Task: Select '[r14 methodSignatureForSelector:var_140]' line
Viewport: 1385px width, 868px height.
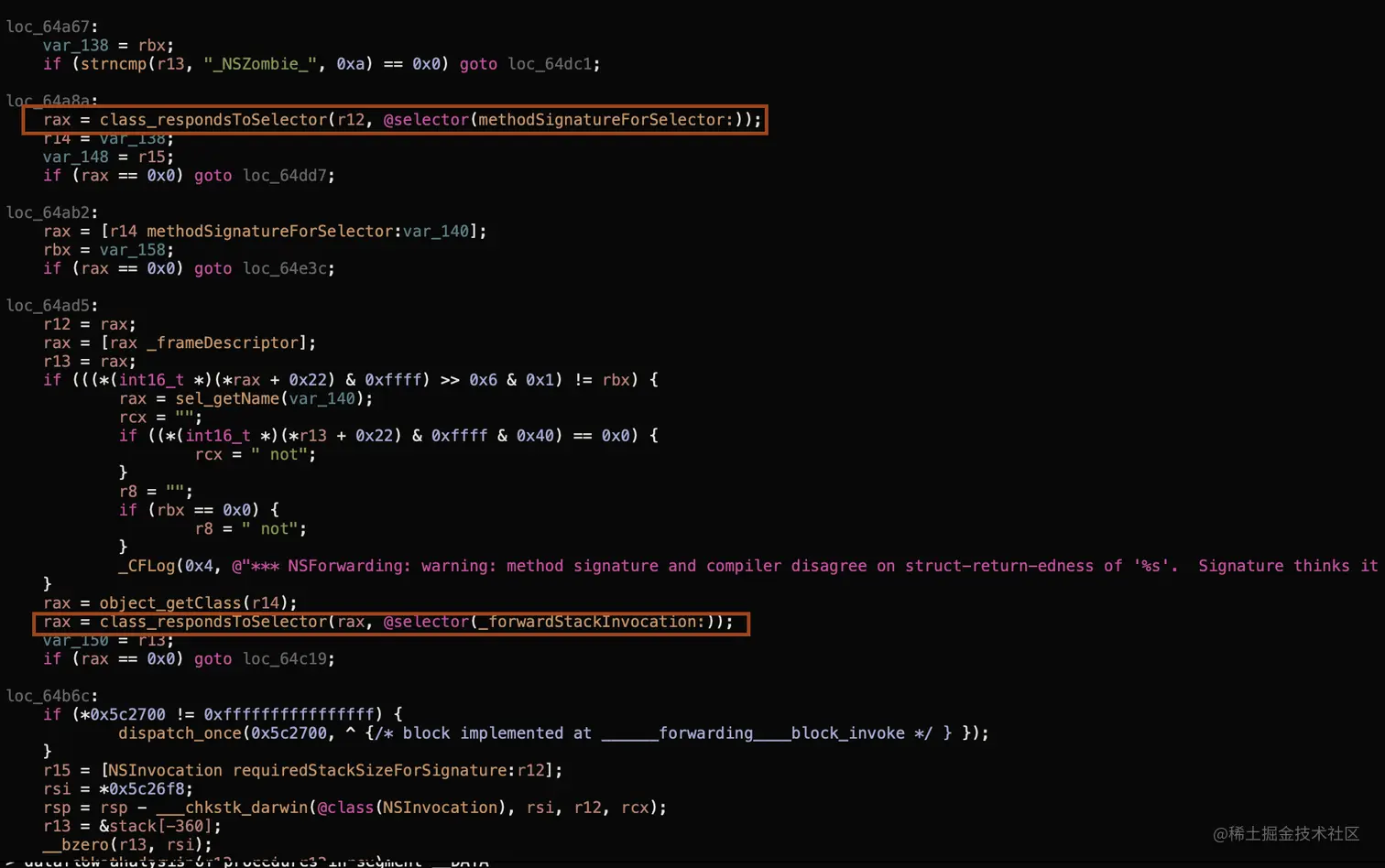Action: pos(265,232)
